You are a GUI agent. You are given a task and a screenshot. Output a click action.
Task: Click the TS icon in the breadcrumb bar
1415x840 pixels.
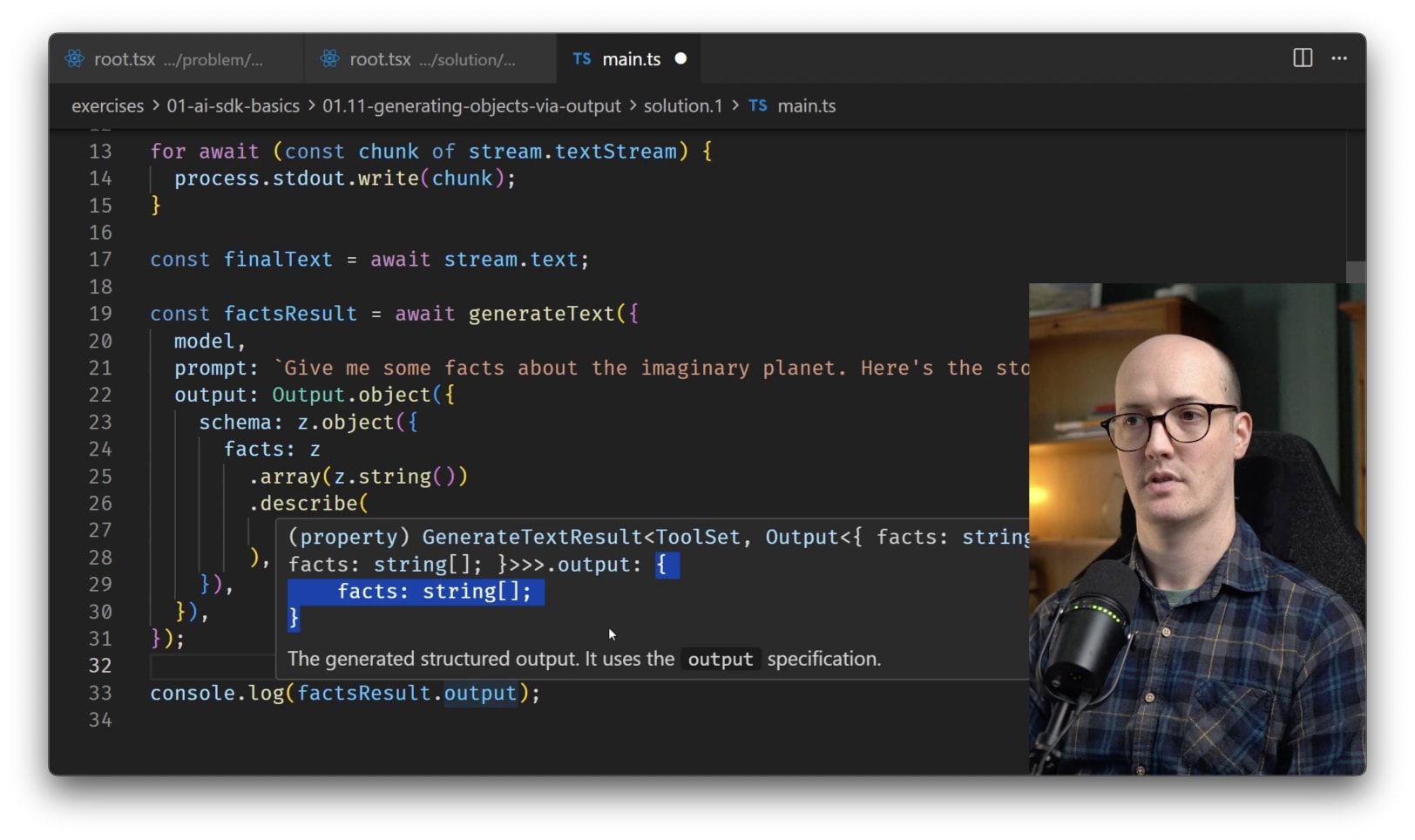click(757, 105)
